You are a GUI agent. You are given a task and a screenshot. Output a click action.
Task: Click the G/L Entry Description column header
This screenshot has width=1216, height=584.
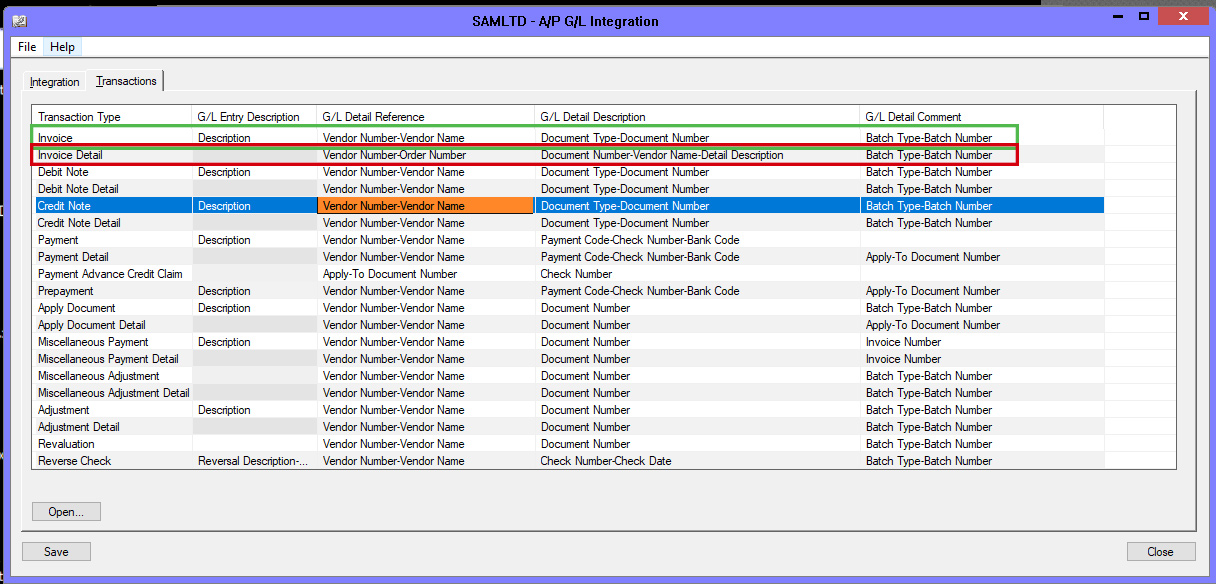coord(254,117)
